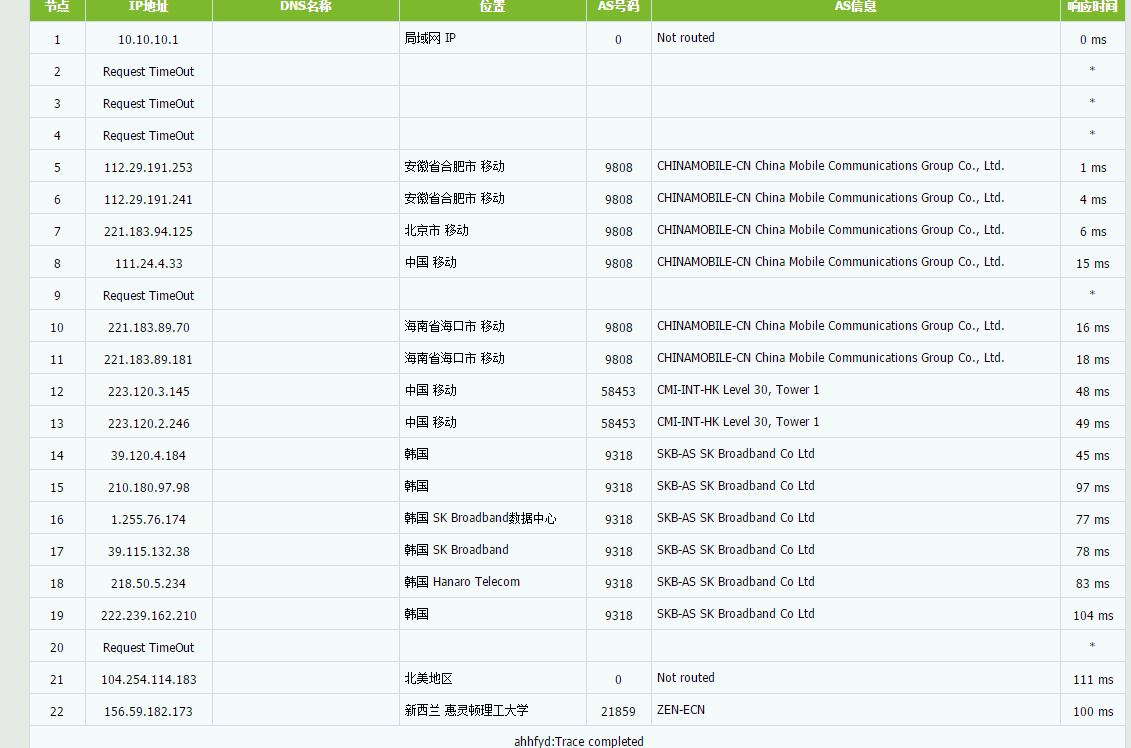Select Not routed in node 21 row
Viewport: 1131px width, 748px height.
pyautogui.click(x=685, y=678)
